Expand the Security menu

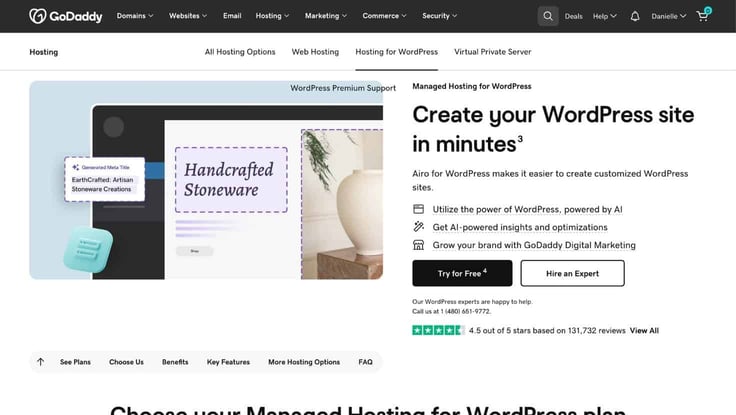439,16
